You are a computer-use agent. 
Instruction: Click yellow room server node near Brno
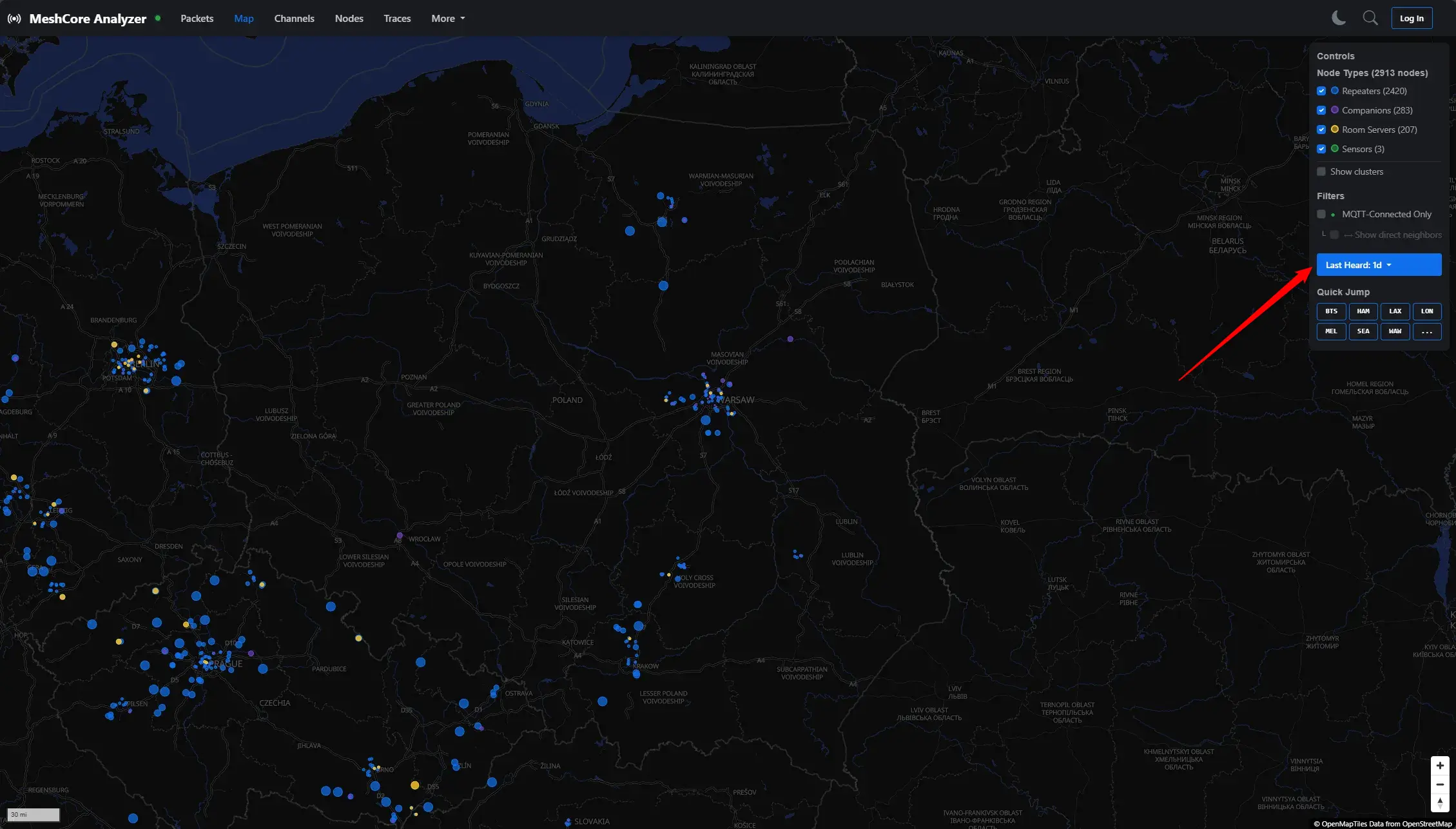click(x=415, y=785)
